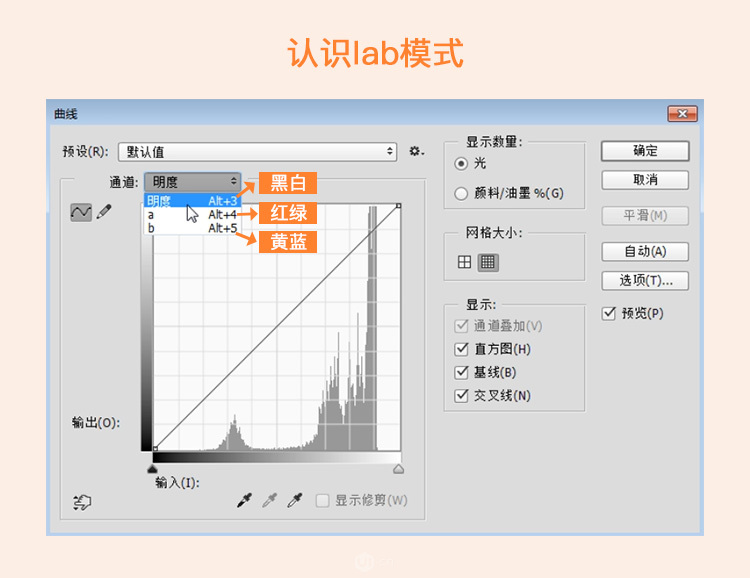Screen dimensions: 750x578
Task: Toggle the 预览(P) checkbox
Action: click(x=608, y=313)
